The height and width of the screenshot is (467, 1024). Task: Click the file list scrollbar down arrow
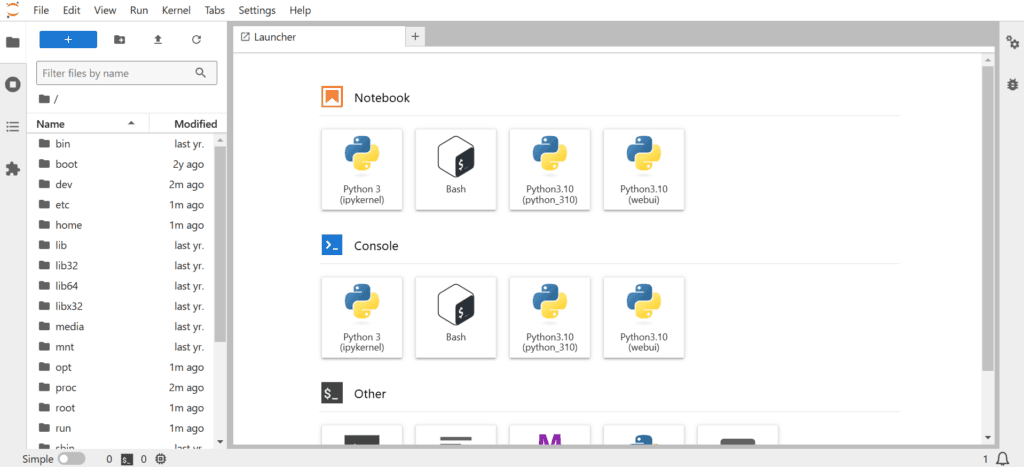[220, 441]
